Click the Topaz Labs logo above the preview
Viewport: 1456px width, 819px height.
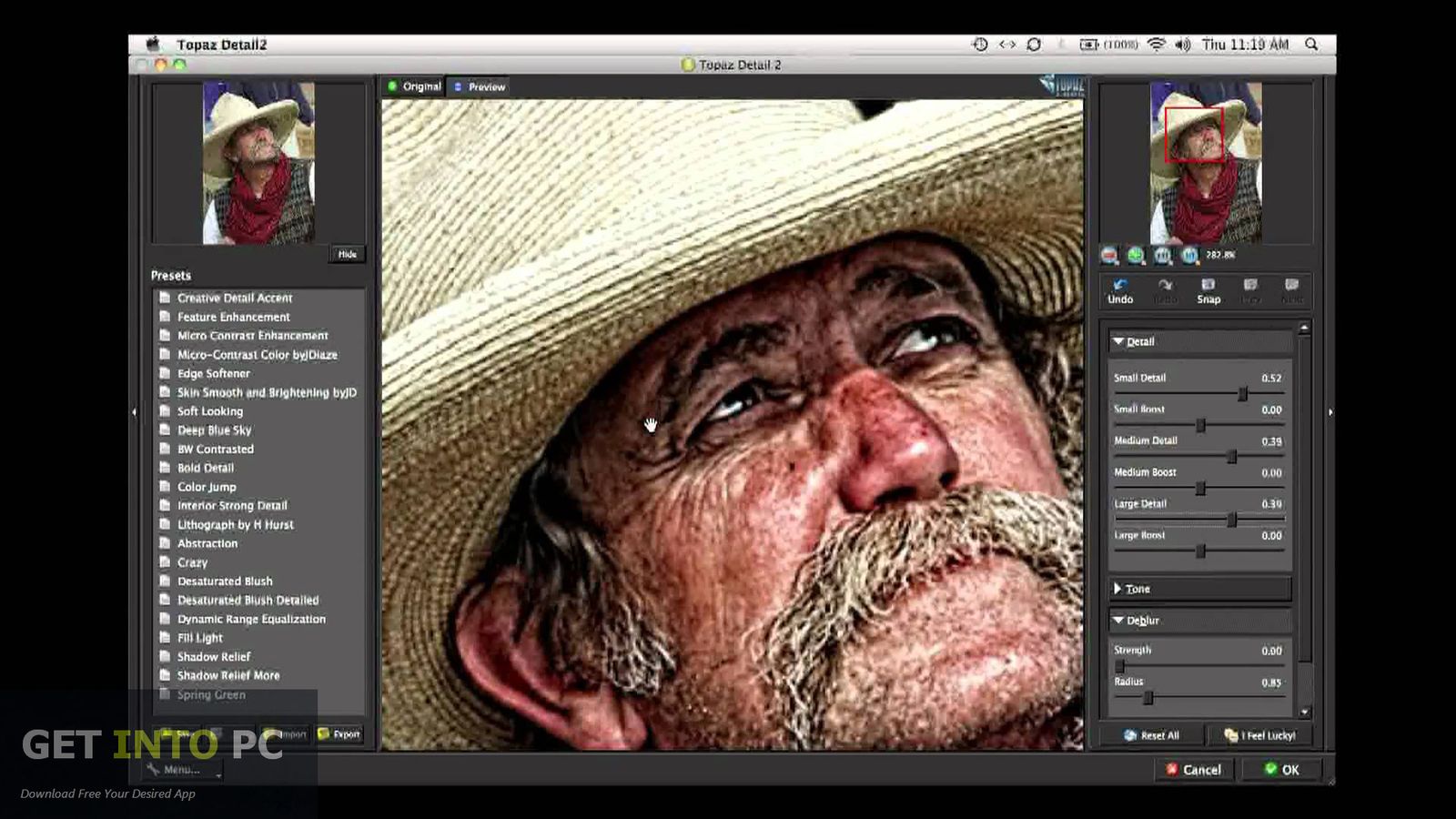pyautogui.click(x=1062, y=86)
